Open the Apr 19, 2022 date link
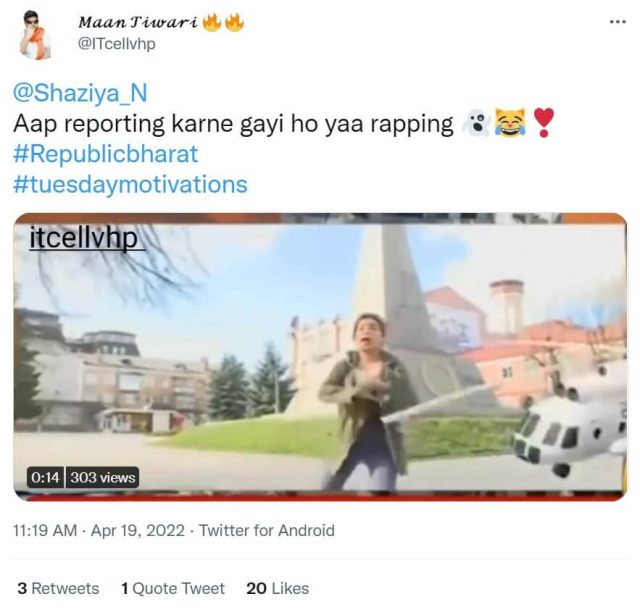 (x=138, y=531)
